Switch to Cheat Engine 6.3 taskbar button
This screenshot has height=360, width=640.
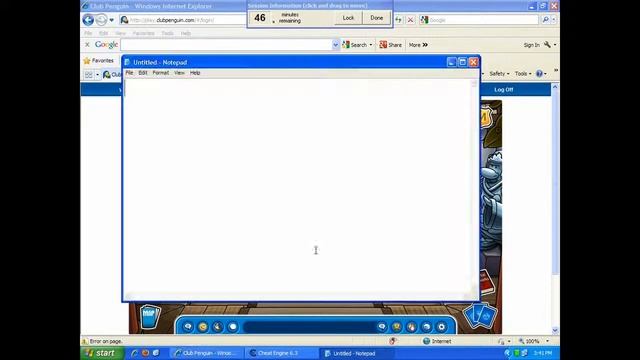[x=282, y=353]
